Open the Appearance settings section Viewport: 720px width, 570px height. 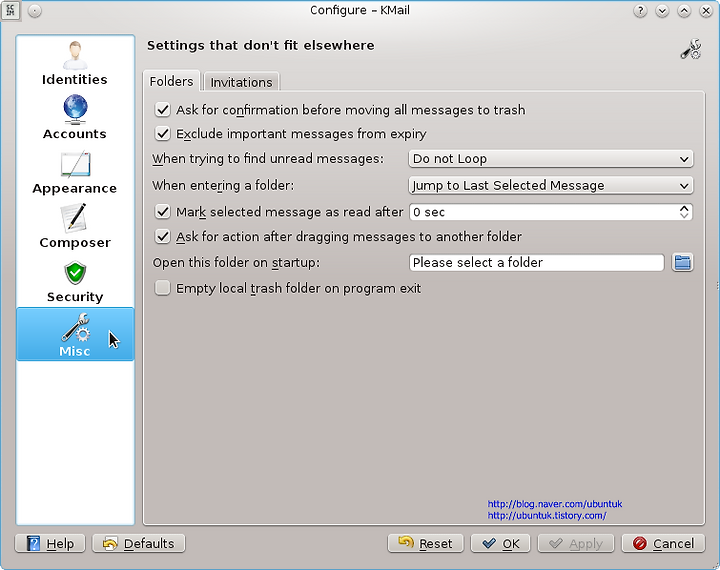(75, 172)
